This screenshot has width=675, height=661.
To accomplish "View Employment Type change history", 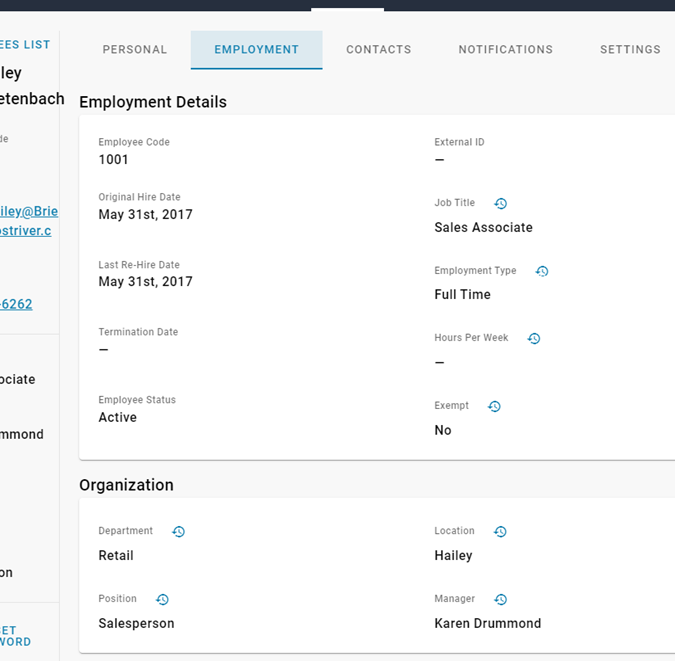I will click(x=542, y=271).
